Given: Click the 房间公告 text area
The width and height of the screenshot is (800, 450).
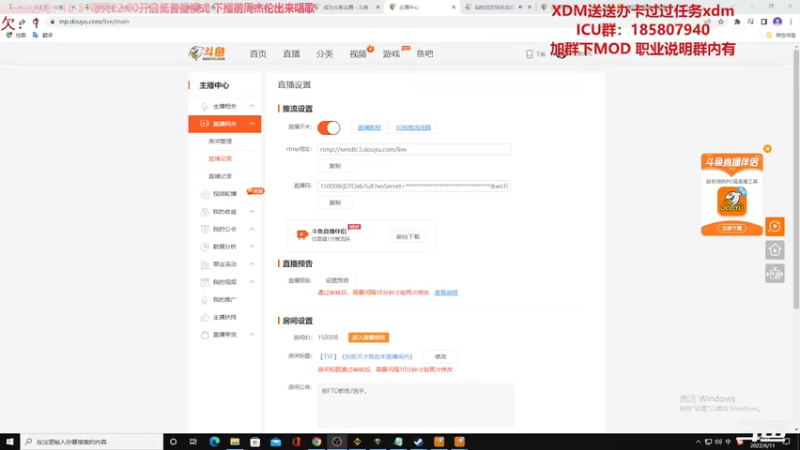Looking at the screenshot, I should click(x=415, y=405).
